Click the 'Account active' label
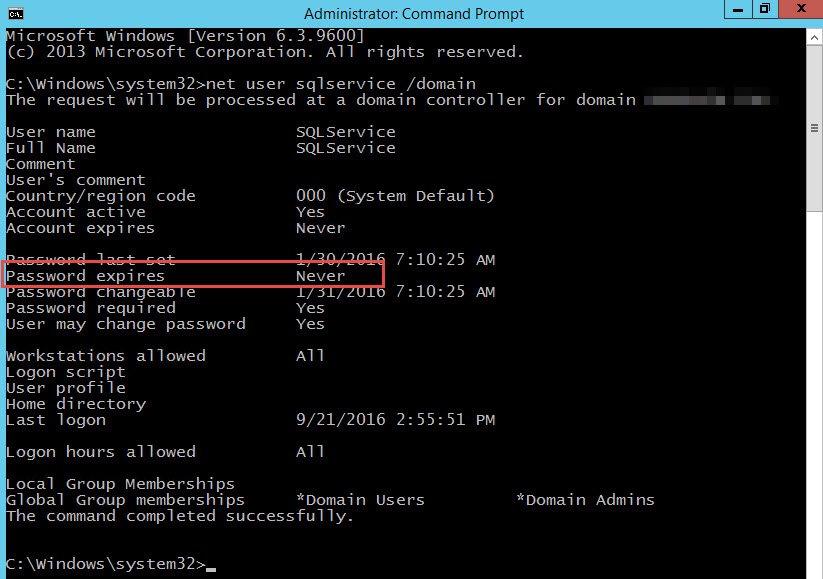 coord(76,212)
